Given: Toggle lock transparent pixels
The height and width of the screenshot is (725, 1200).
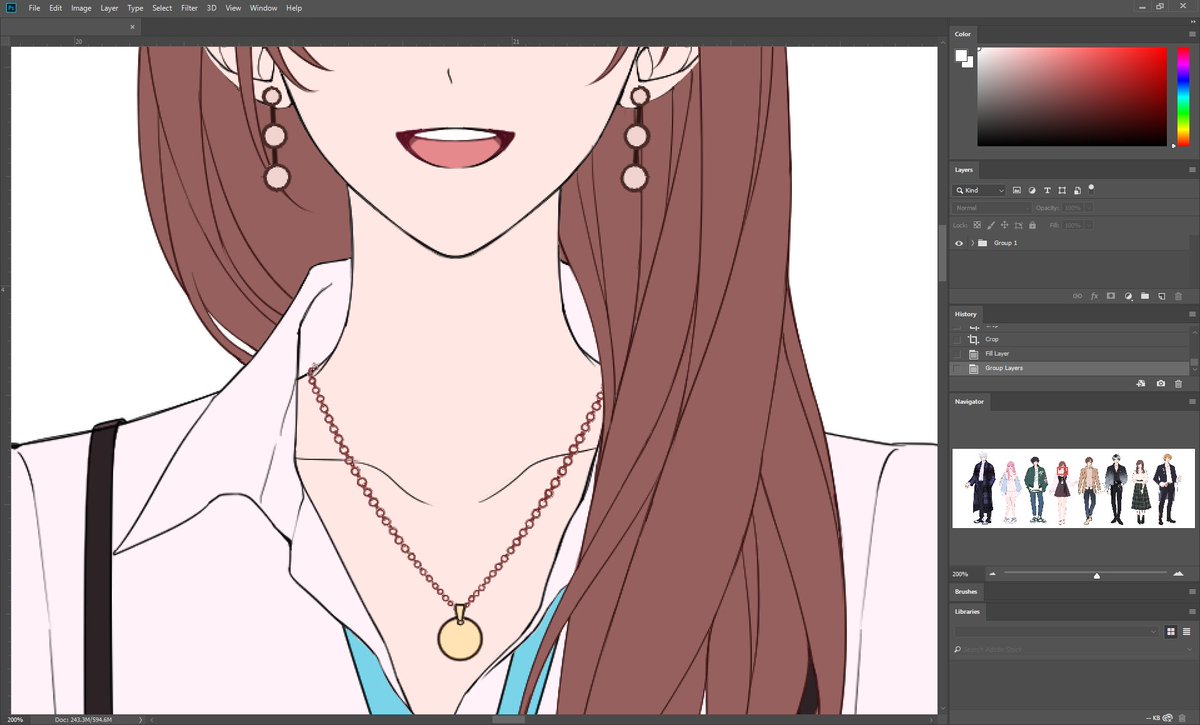Looking at the screenshot, I should click(978, 225).
